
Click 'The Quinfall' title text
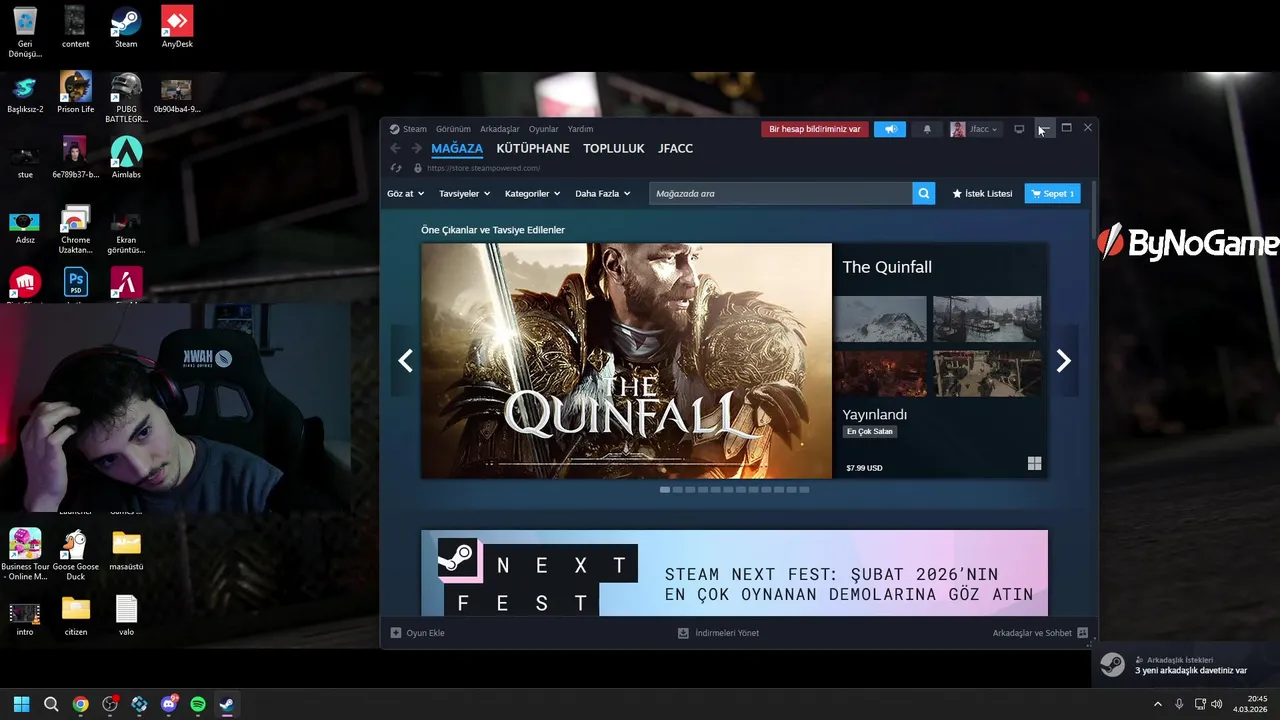(887, 267)
